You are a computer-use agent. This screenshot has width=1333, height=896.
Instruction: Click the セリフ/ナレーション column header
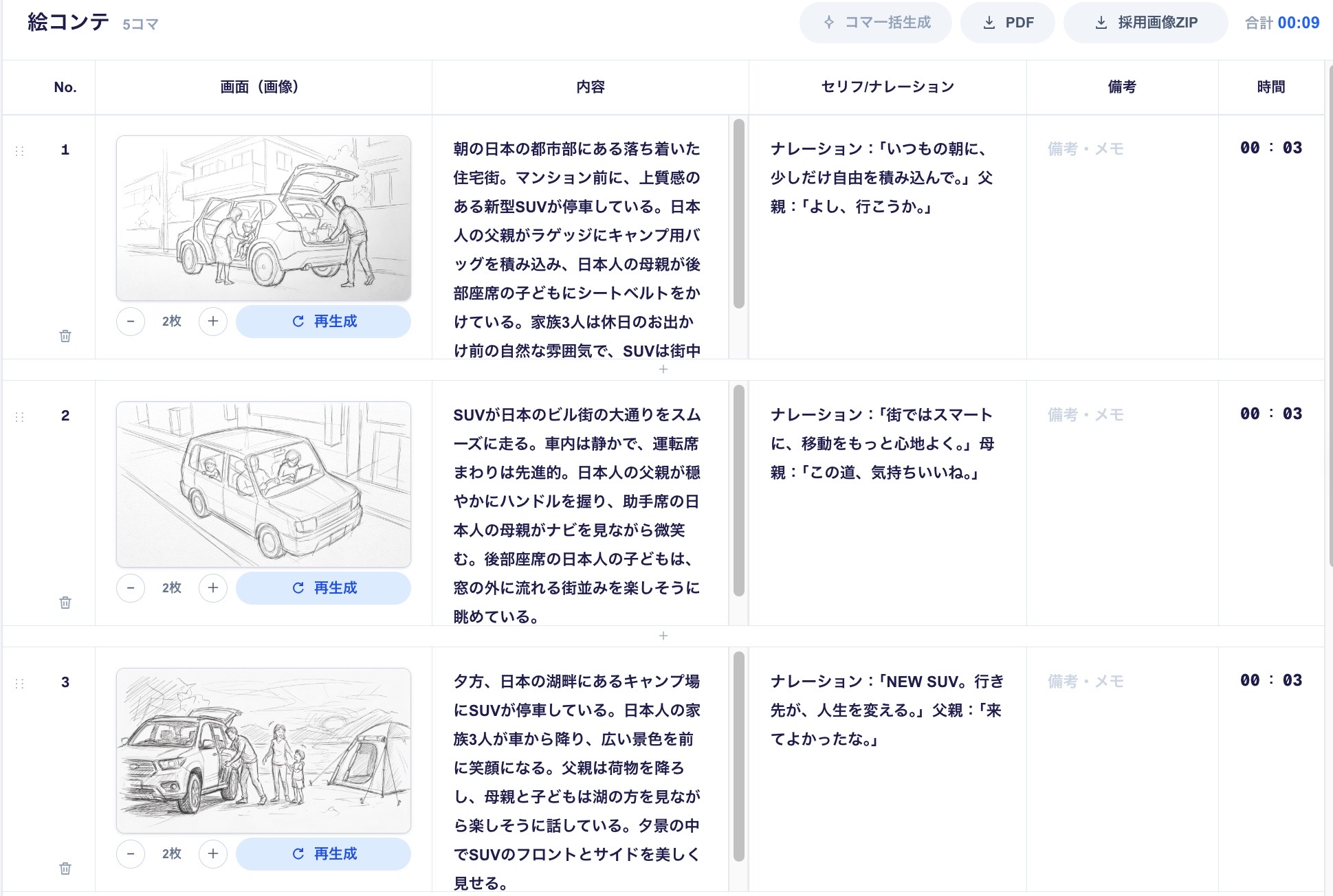[888, 87]
